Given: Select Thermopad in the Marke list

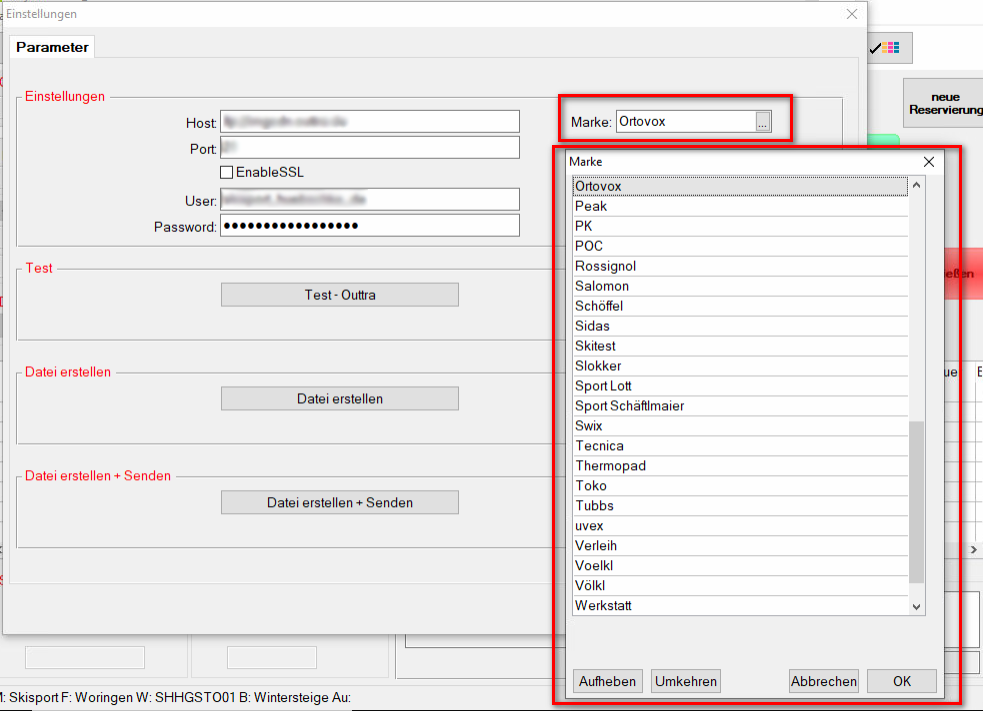Looking at the screenshot, I should click(740, 466).
